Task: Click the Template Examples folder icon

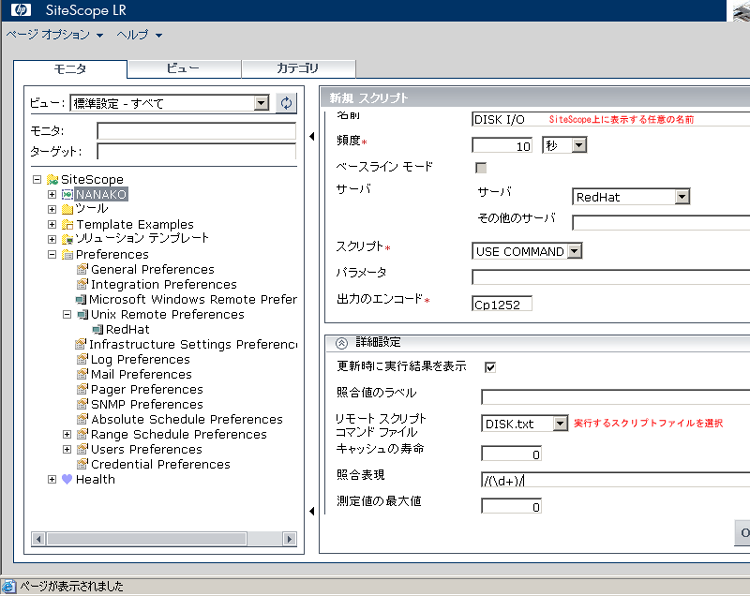Action: [67, 224]
